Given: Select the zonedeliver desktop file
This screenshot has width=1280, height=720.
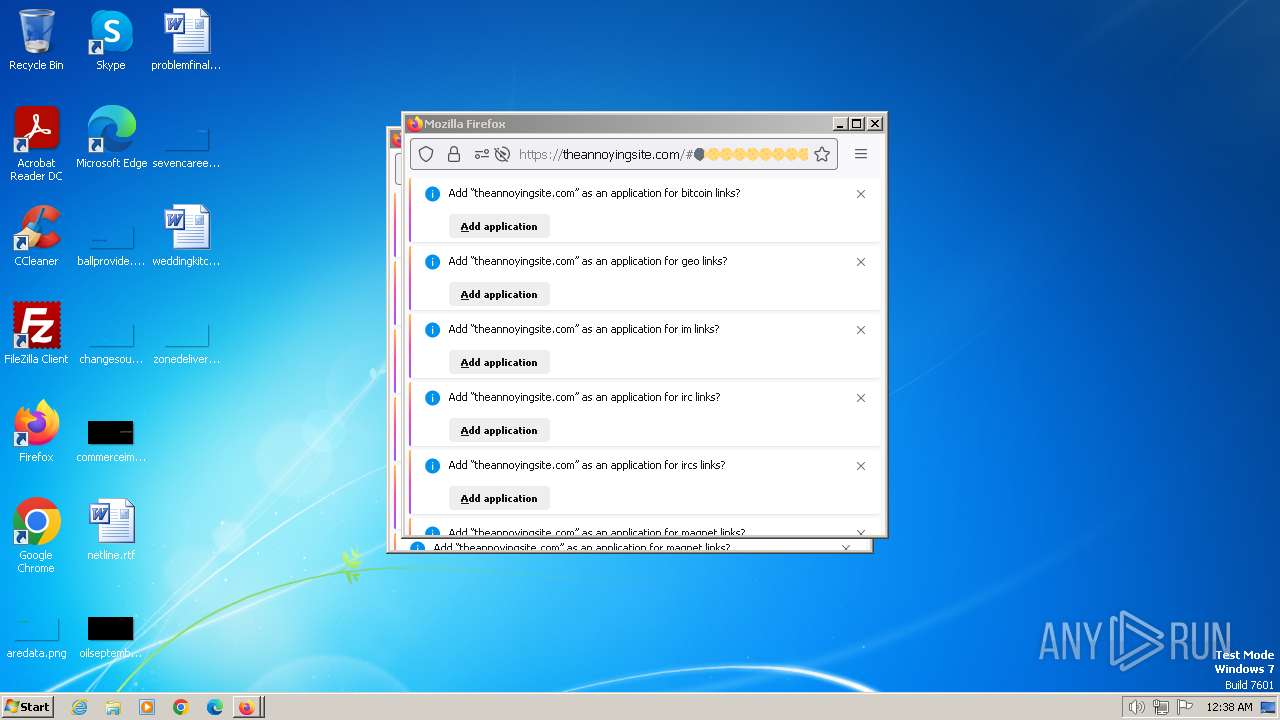Looking at the screenshot, I should click(x=186, y=341).
